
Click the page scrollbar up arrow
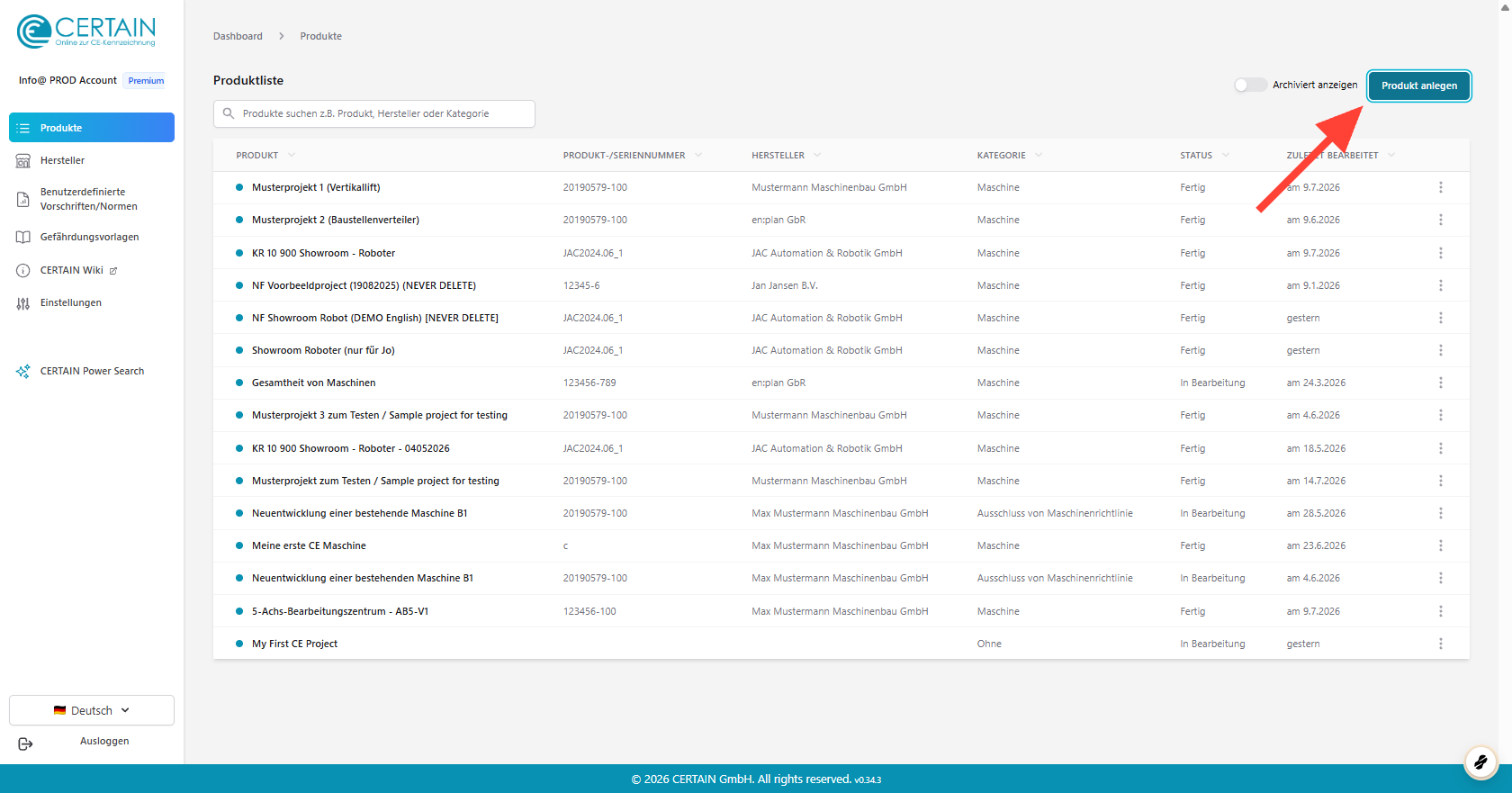1505,6
